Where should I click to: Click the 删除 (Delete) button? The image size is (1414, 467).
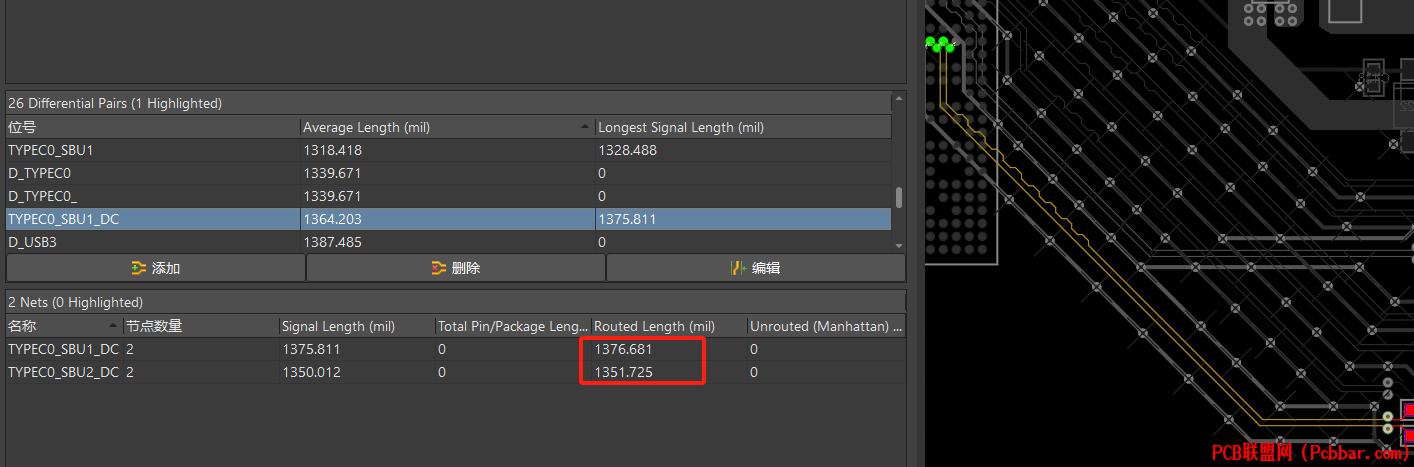point(456,268)
